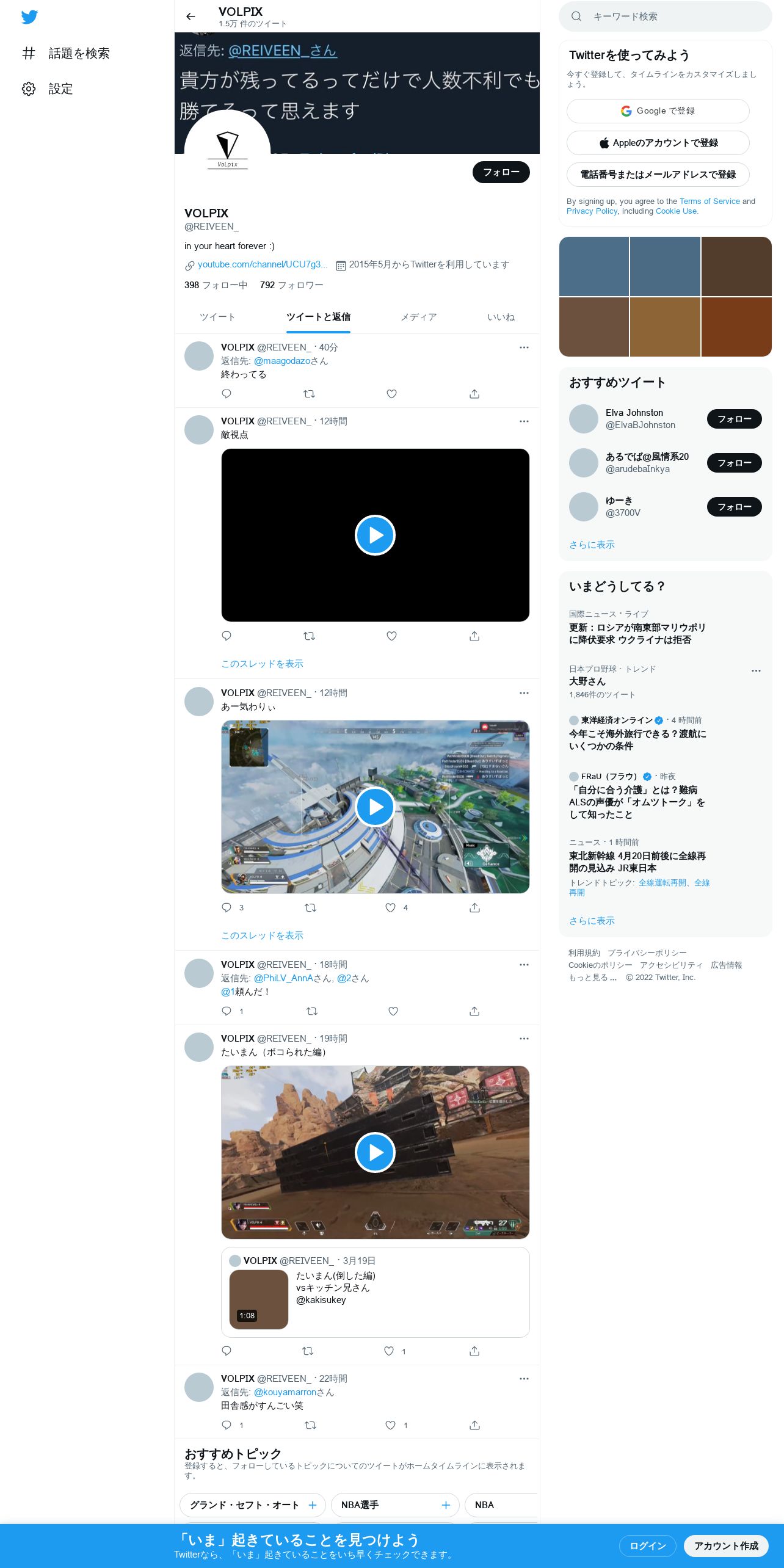Show more under おすすめツイート
The height and width of the screenshot is (1568, 784).
(x=592, y=545)
